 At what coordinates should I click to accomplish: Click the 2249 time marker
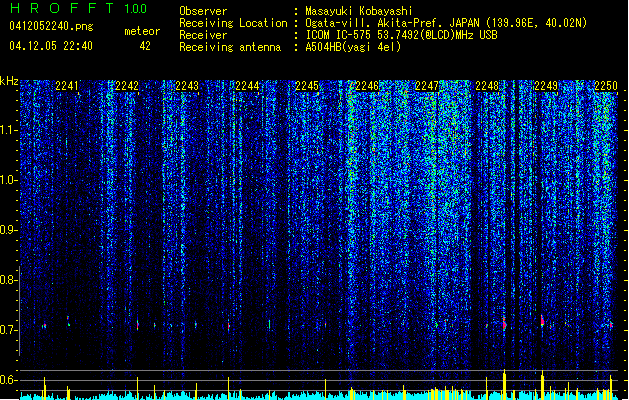546,86
